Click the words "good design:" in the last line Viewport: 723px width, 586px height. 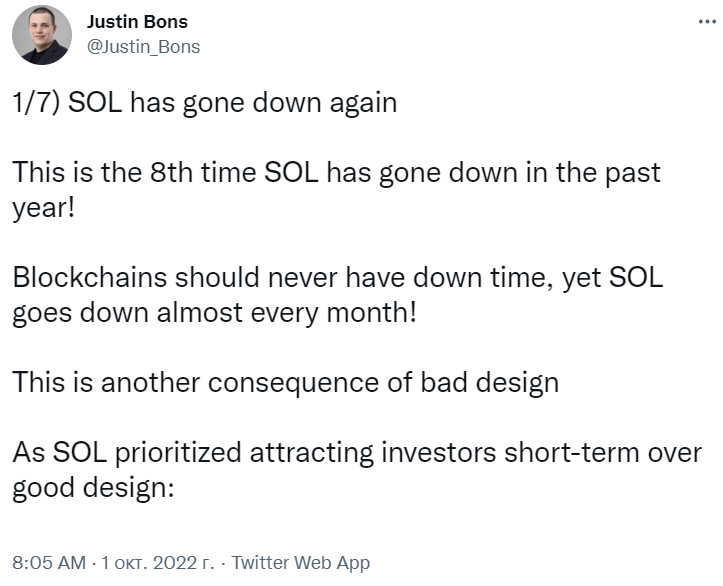(x=93, y=488)
